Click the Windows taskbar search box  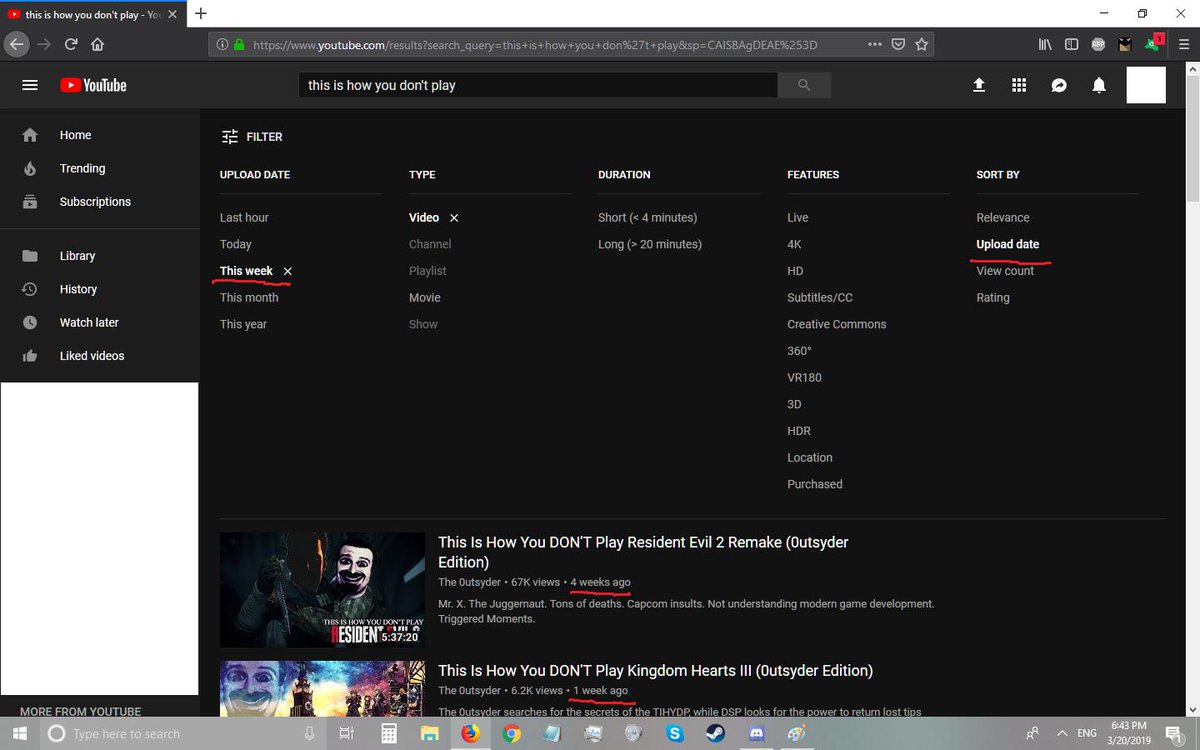coord(183,733)
